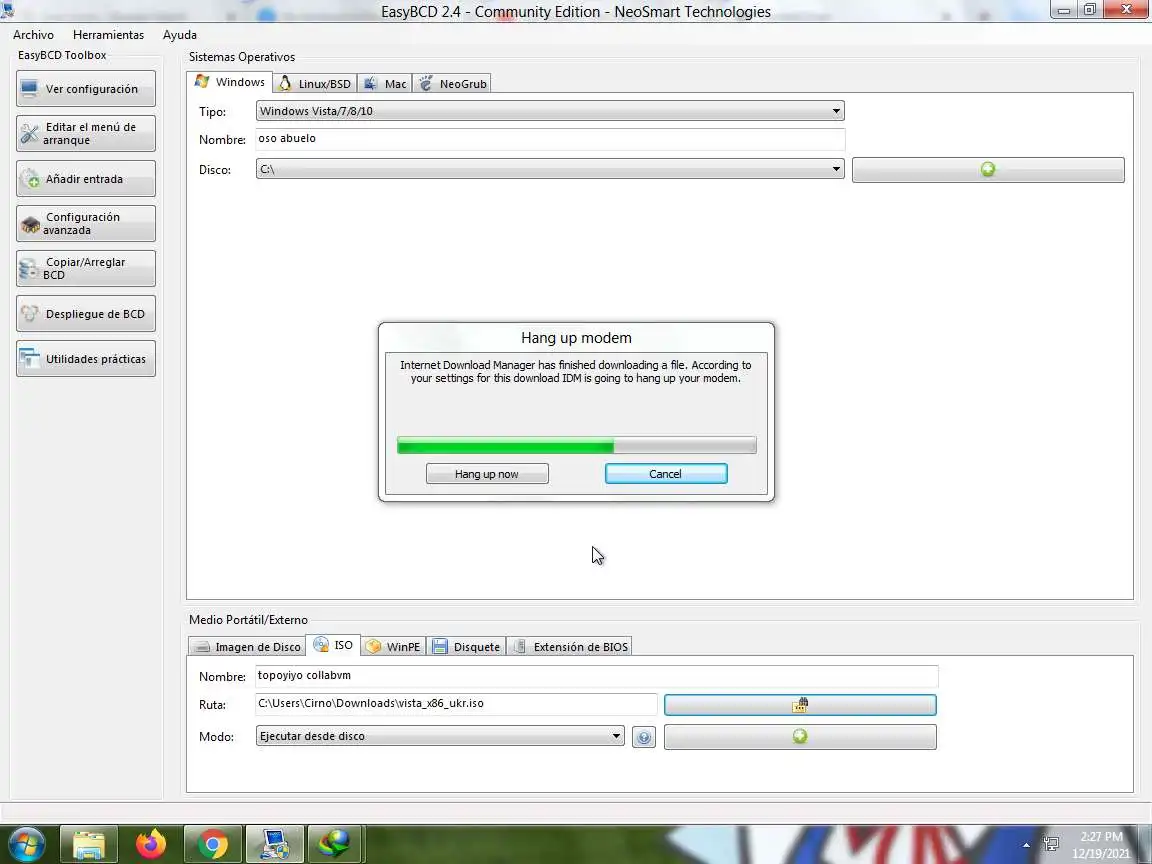Open the Ayuda menu

pyautogui.click(x=179, y=35)
